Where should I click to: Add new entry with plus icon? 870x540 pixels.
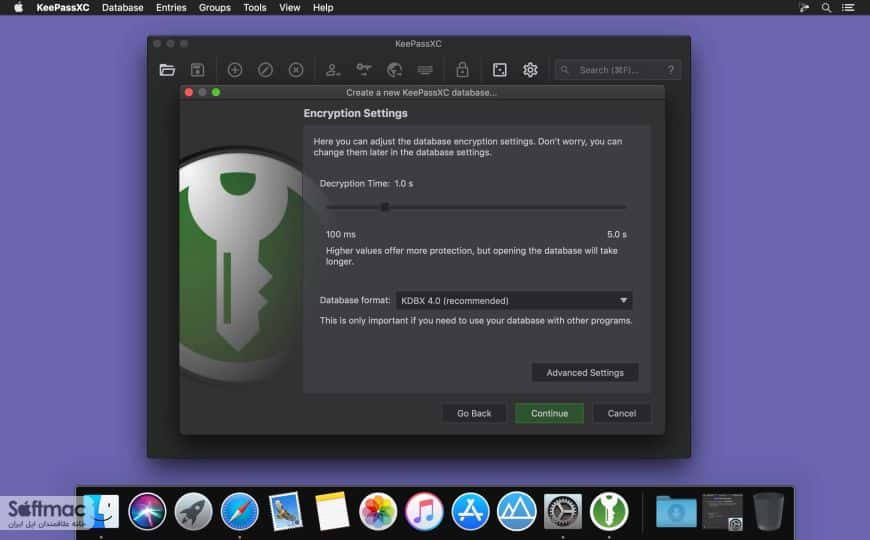click(235, 70)
